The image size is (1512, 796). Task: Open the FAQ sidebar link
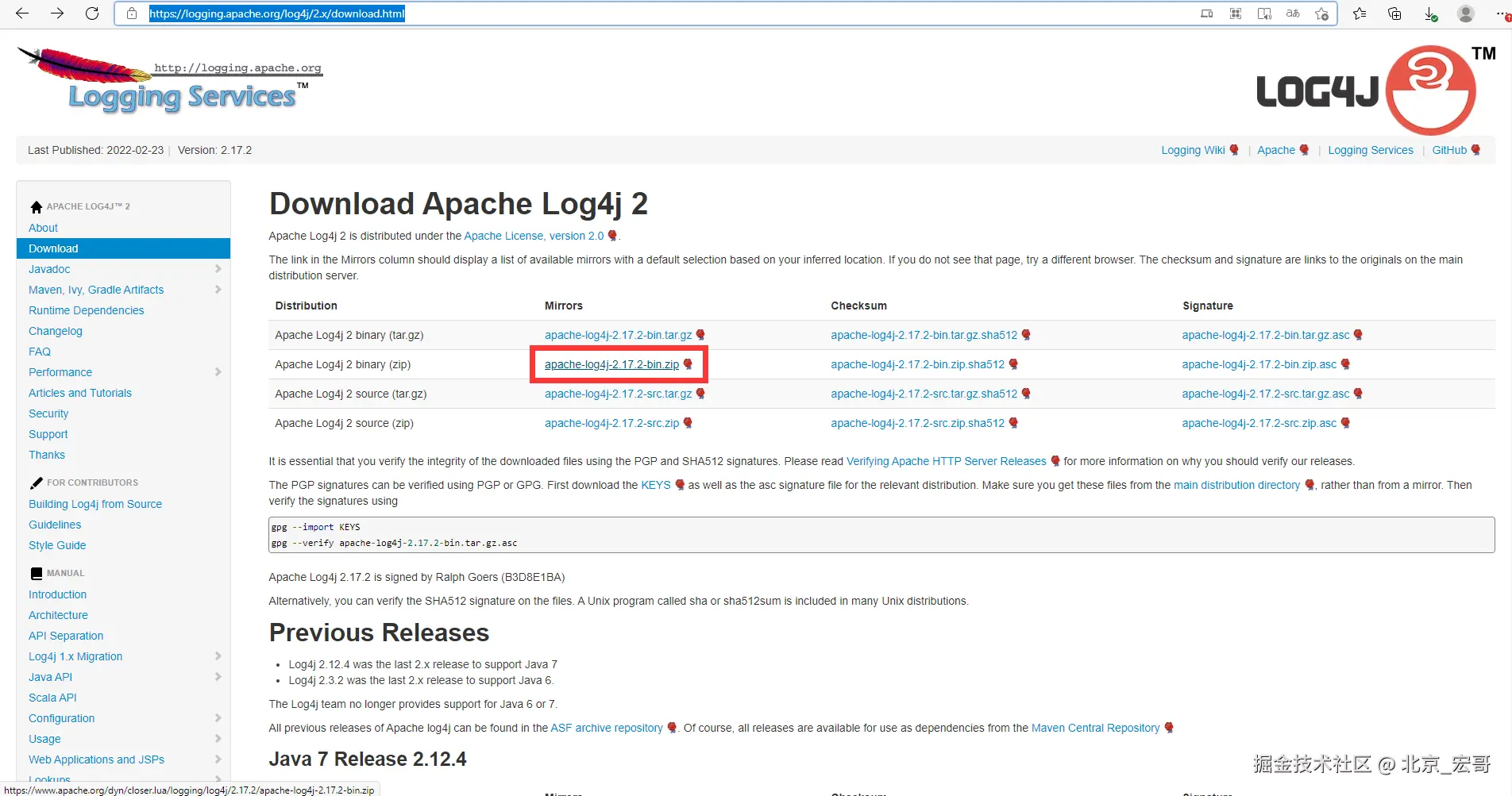pos(40,352)
